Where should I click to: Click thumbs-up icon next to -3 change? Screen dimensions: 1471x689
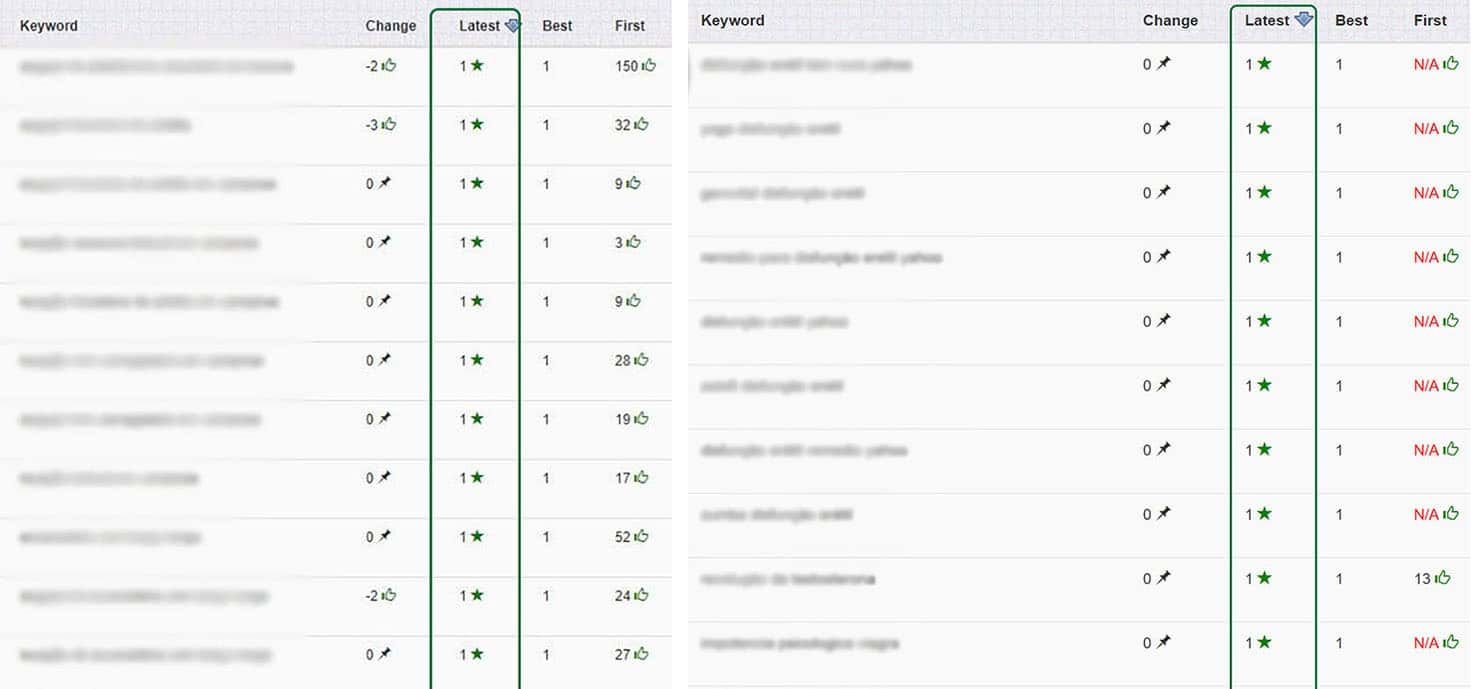coord(389,125)
